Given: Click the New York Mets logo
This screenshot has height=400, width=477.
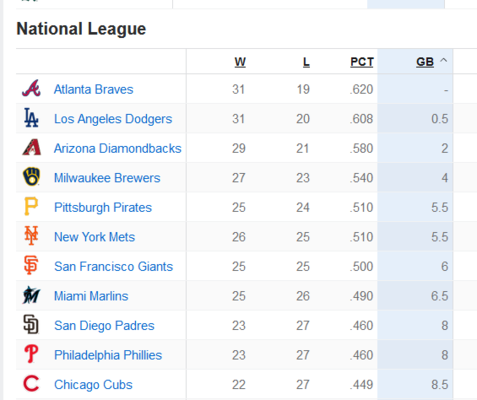Looking at the screenshot, I should 31,236.
